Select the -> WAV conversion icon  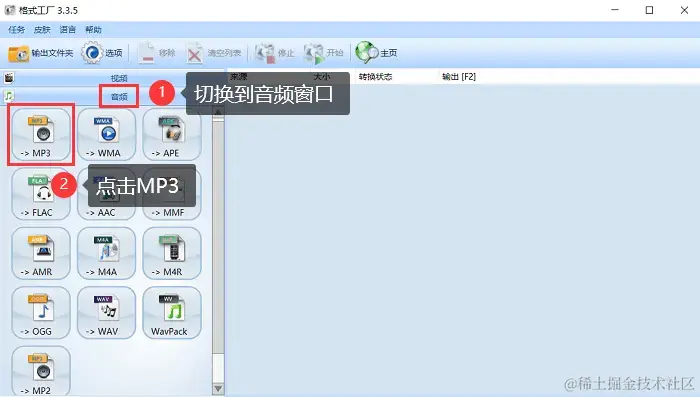coord(106,313)
